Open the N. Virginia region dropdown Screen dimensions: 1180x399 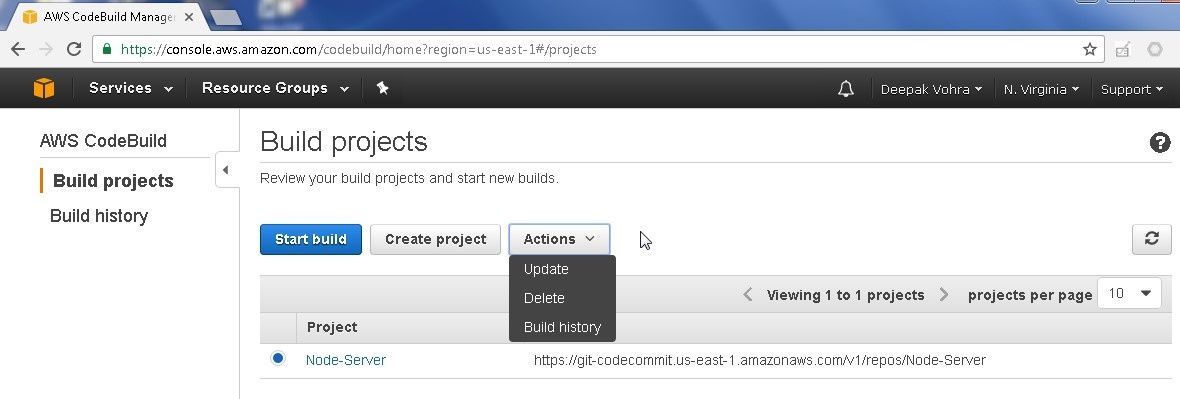1041,89
